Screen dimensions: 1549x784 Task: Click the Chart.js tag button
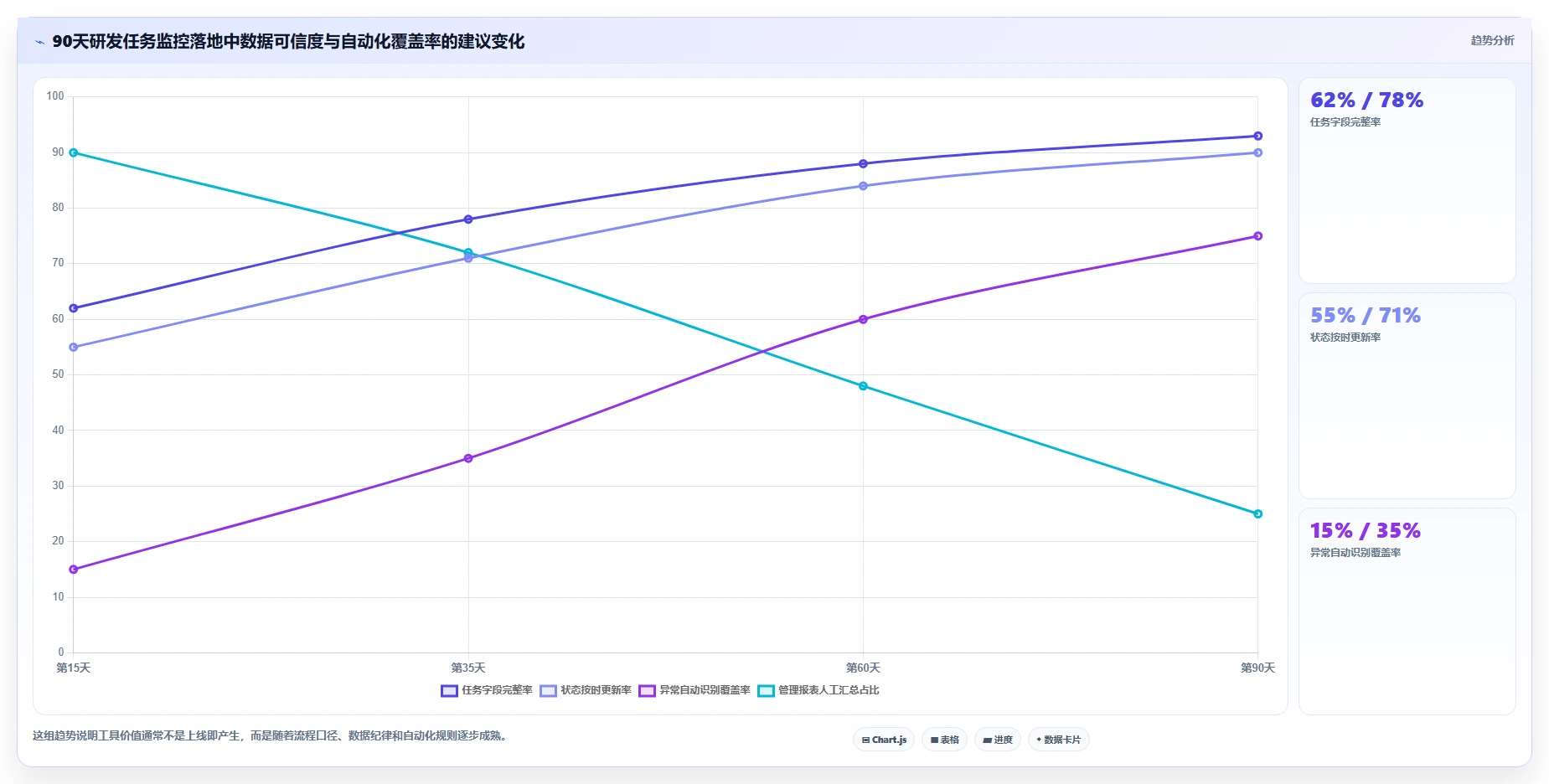[884, 740]
